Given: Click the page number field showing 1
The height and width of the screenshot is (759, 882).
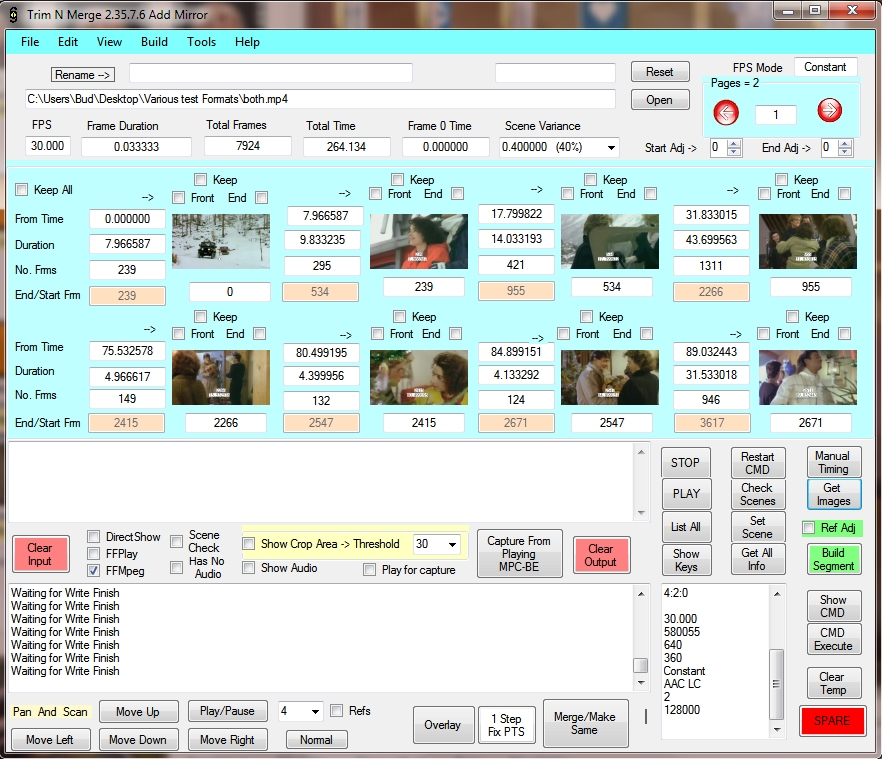Looking at the screenshot, I should [x=776, y=115].
